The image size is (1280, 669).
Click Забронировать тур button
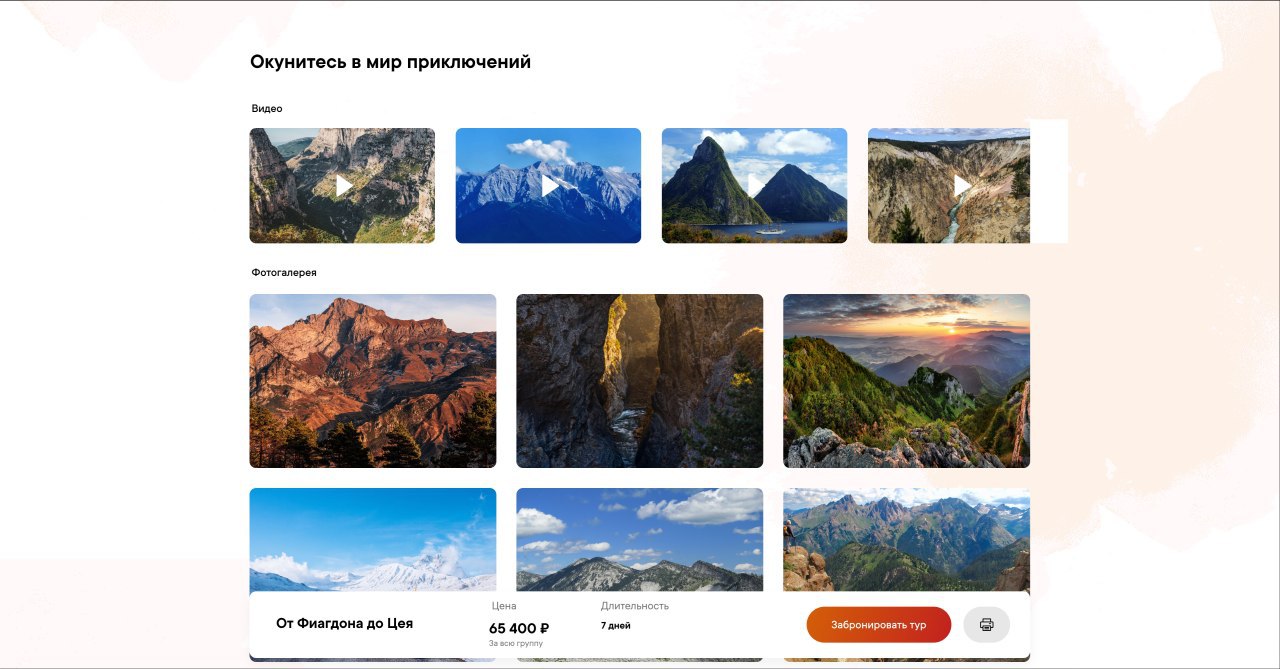coord(879,625)
